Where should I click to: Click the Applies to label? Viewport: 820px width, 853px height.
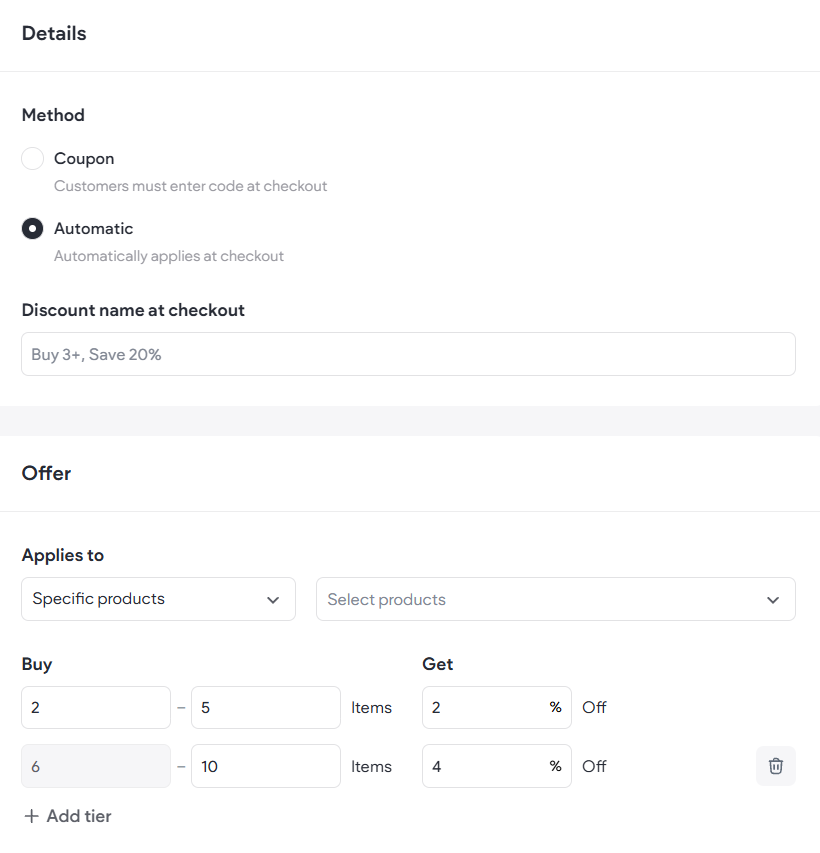63,555
